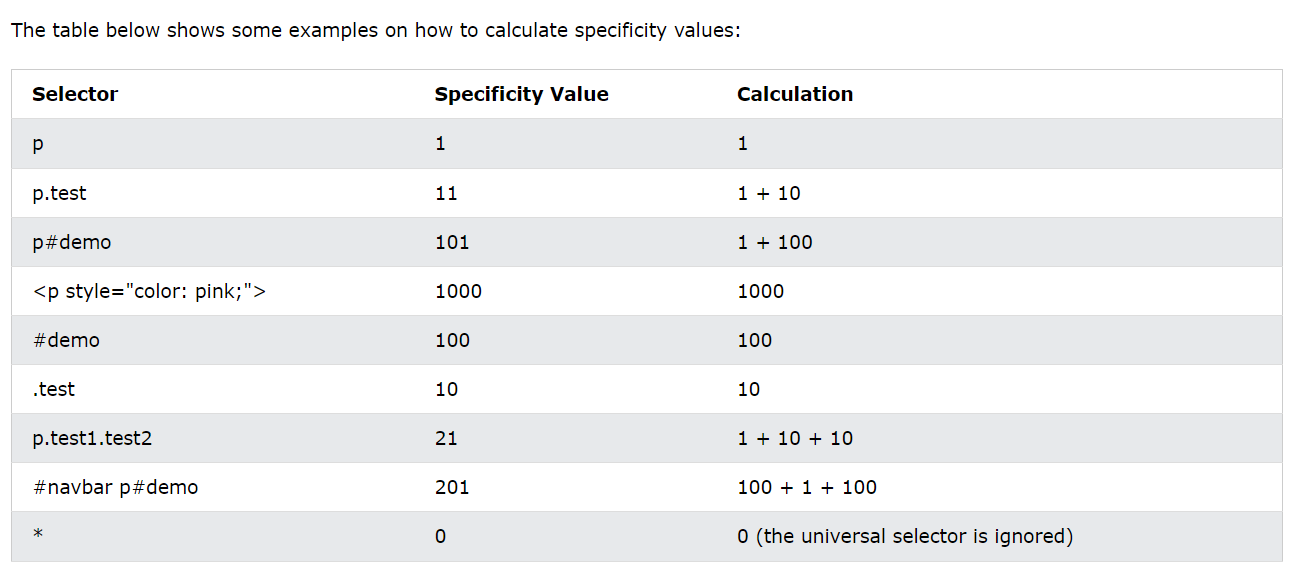Click the specificity value 21
1296x583 pixels.
pyautogui.click(x=446, y=438)
